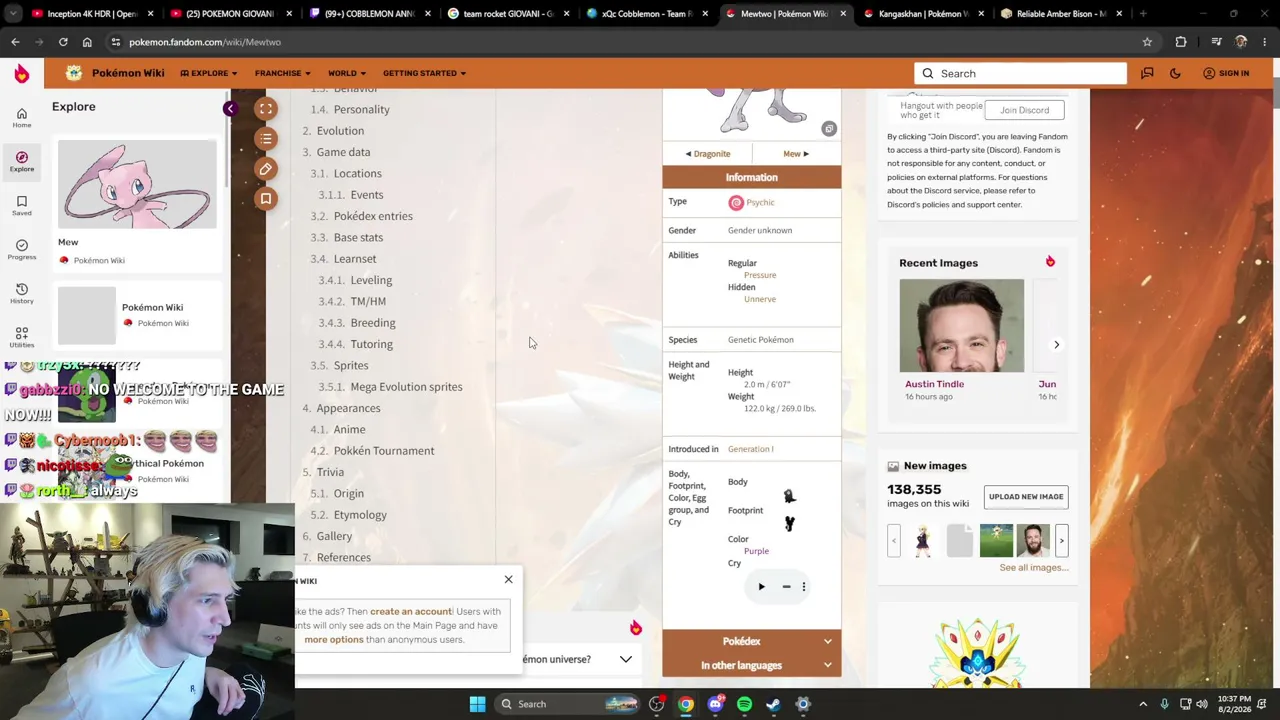Open Discord from the taskbar
Viewport: 1280px width, 720px height.
(x=715, y=704)
